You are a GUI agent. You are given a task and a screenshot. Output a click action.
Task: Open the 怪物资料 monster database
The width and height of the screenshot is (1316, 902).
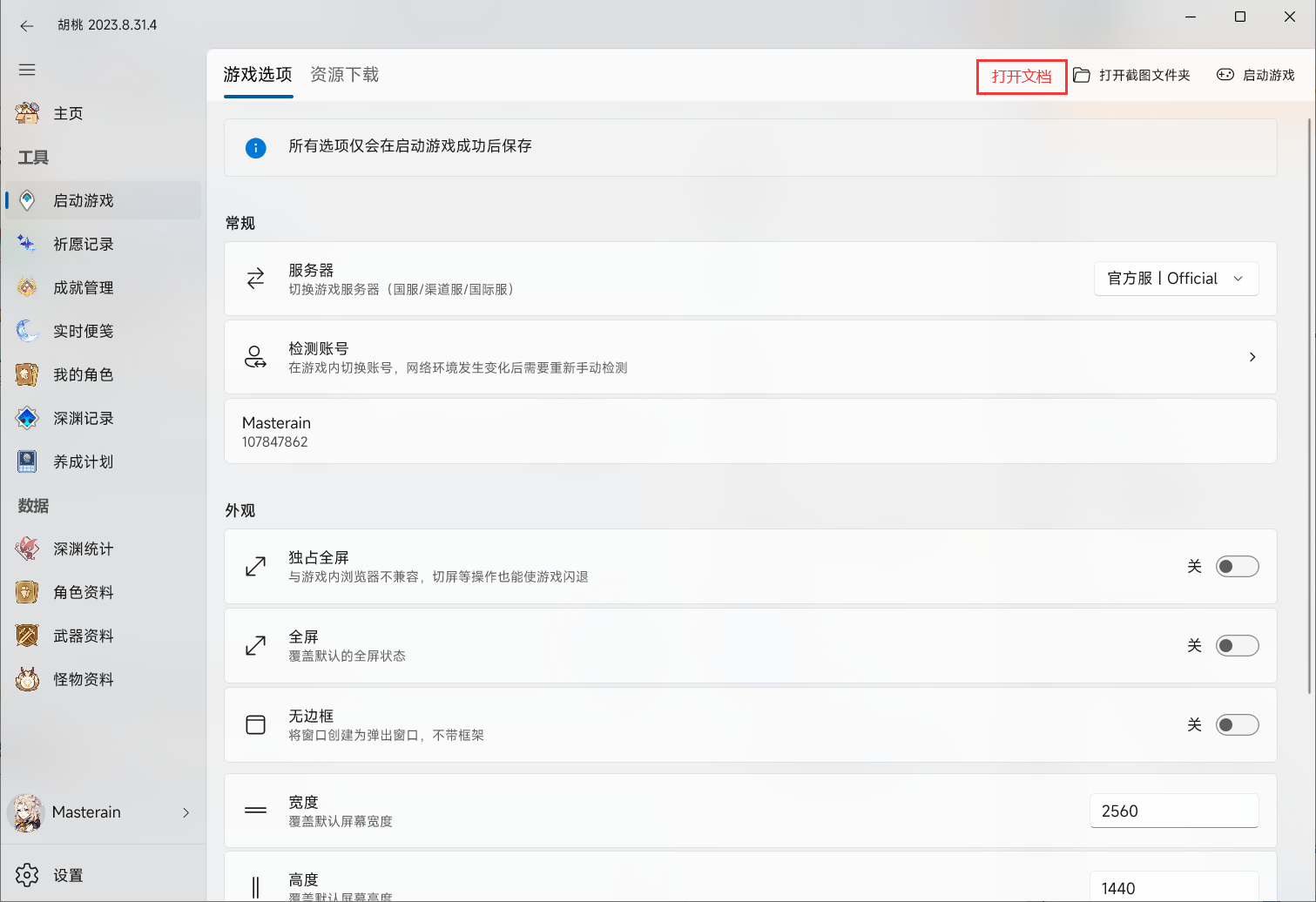click(x=83, y=679)
